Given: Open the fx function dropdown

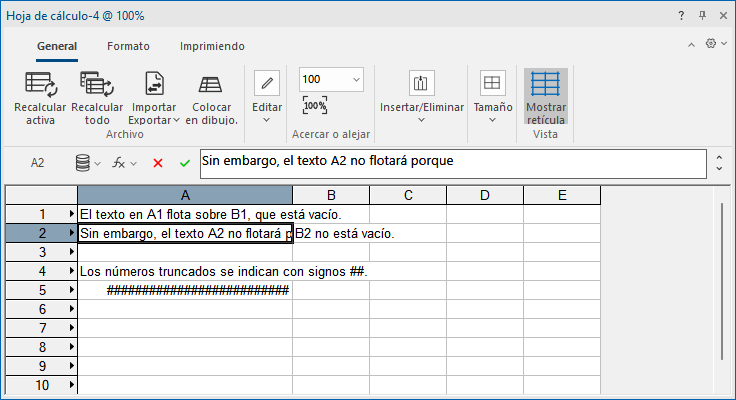Looking at the screenshot, I should coord(125,163).
